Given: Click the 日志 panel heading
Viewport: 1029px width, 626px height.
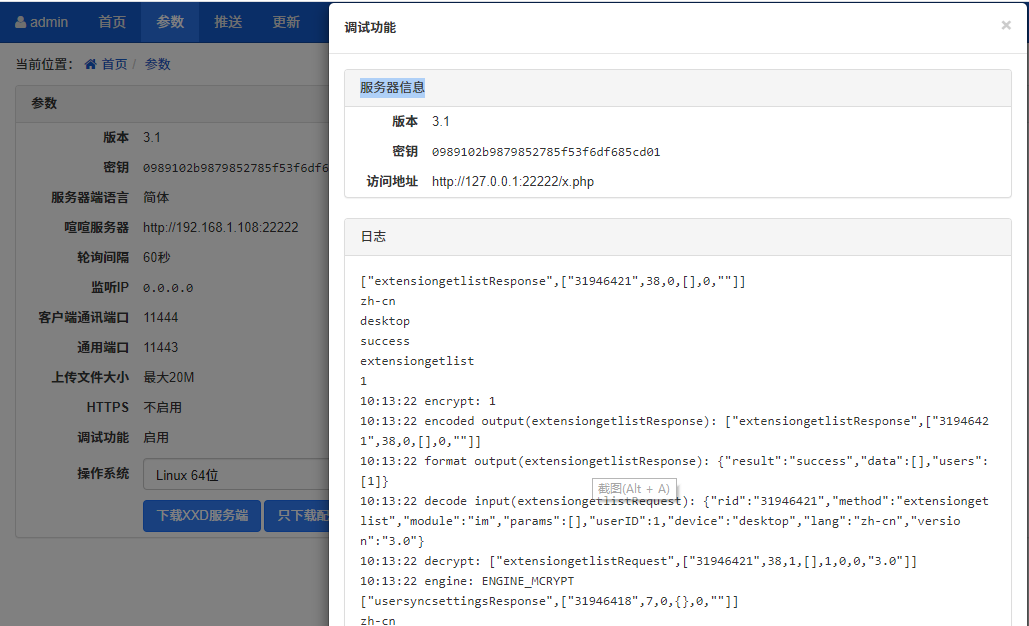Looking at the screenshot, I should coord(373,237).
